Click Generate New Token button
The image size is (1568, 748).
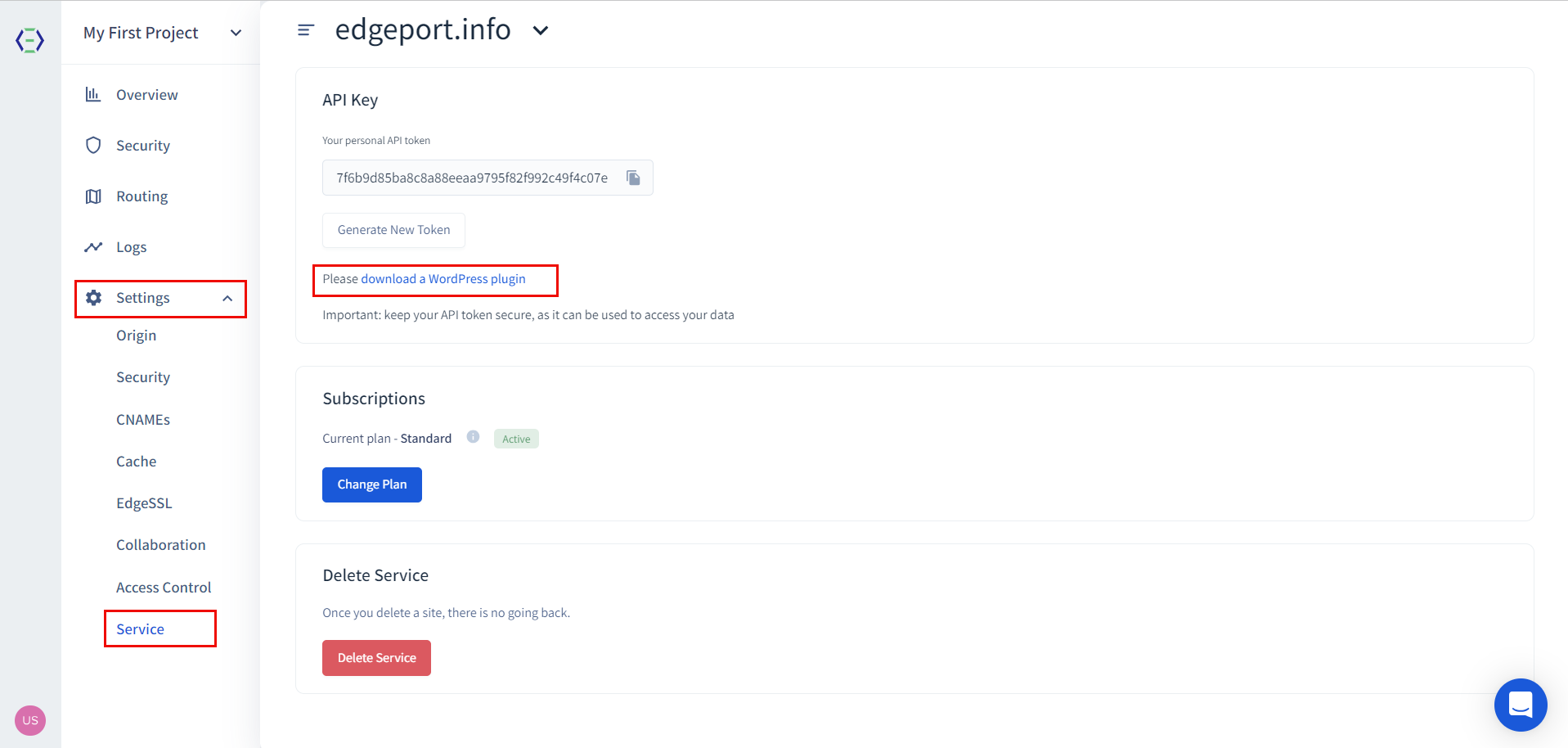[x=393, y=230]
